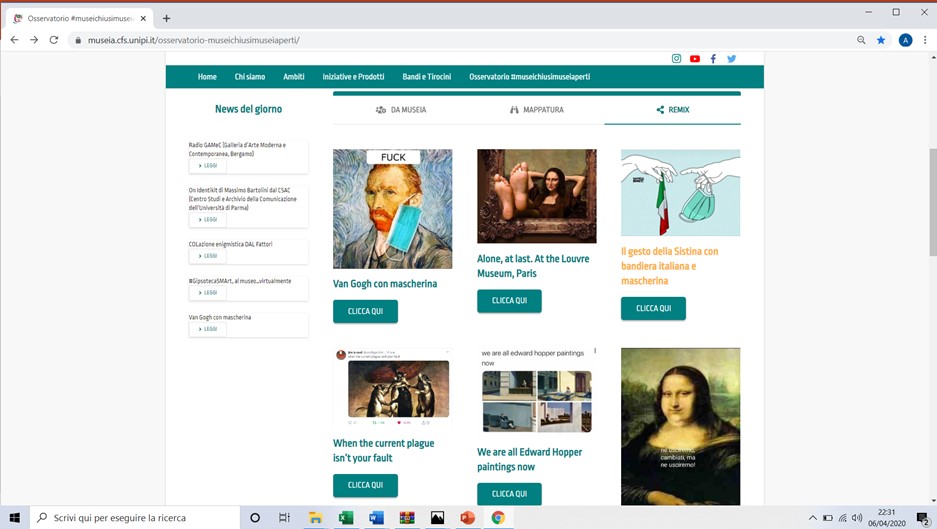Open PowerPoint from the taskbar
Image resolution: width=937 pixels, height=529 pixels.
(x=467, y=517)
